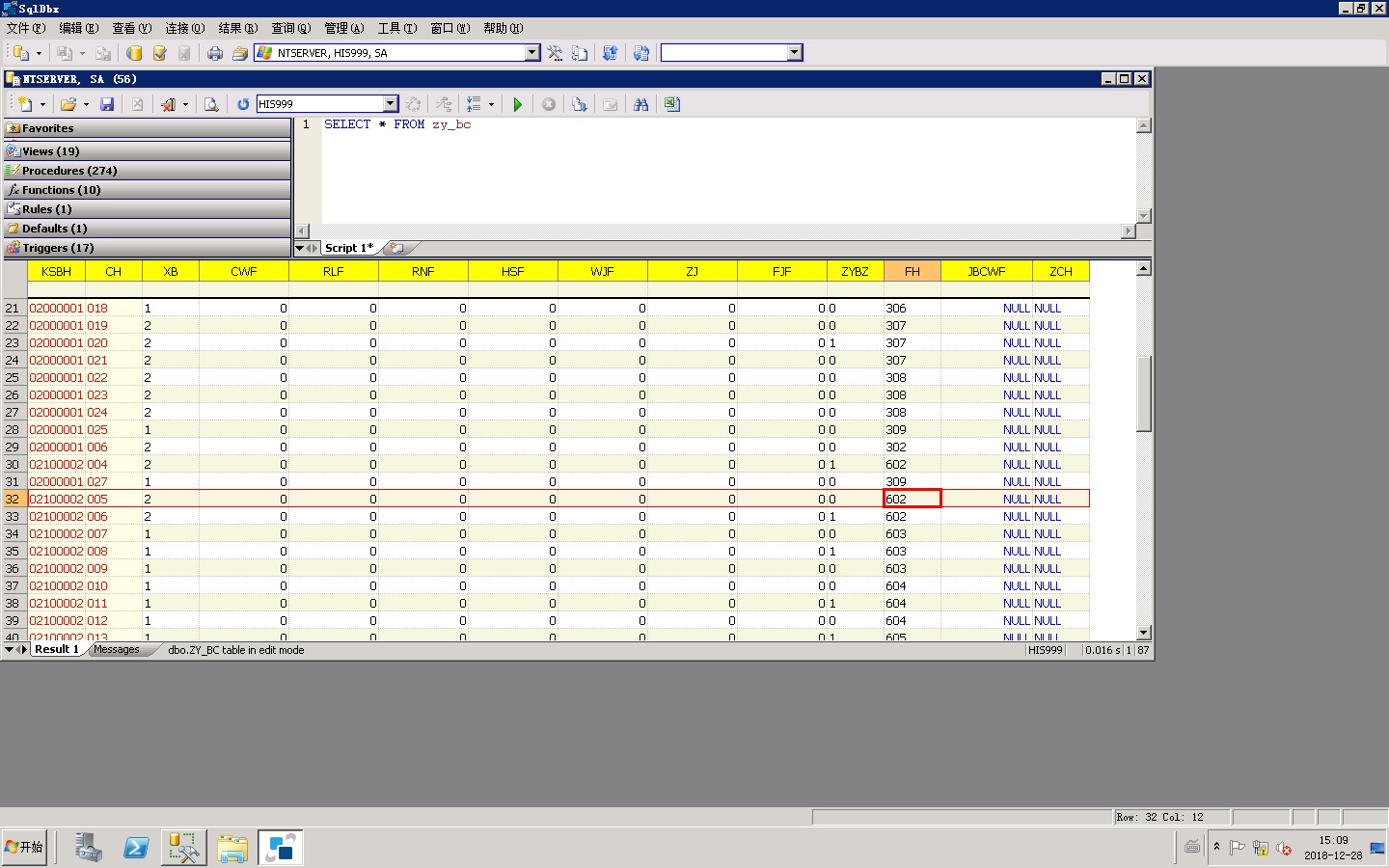Click the CWF column header

(x=244, y=271)
